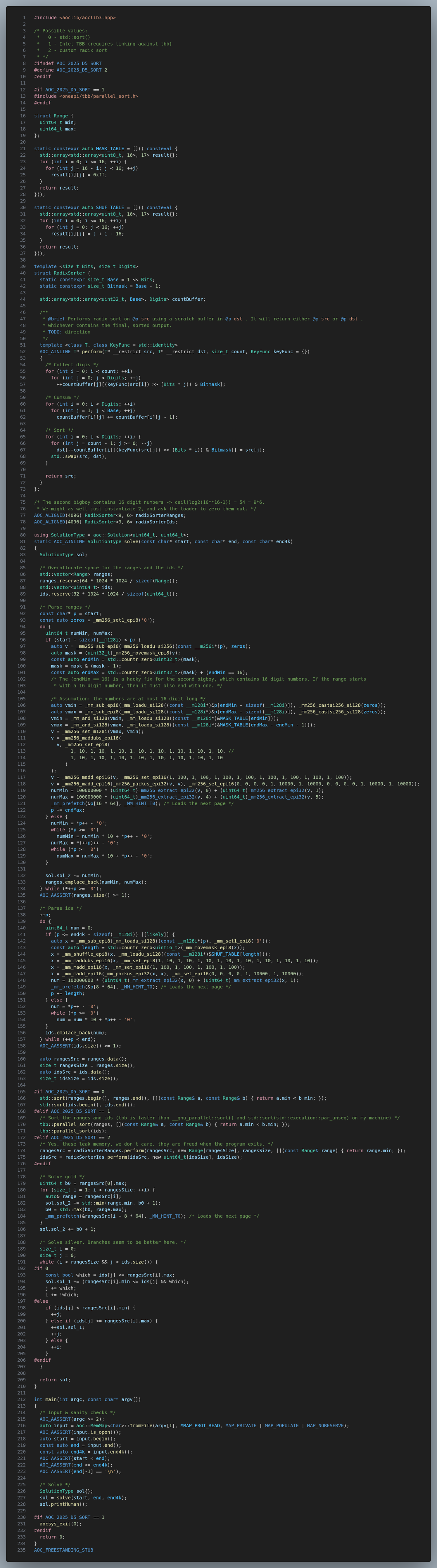Click 'std::sort(ids.begin(), ids.end());' line
Image resolution: width=437 pixels, height=1568 pixels.
pos(87,1105)
